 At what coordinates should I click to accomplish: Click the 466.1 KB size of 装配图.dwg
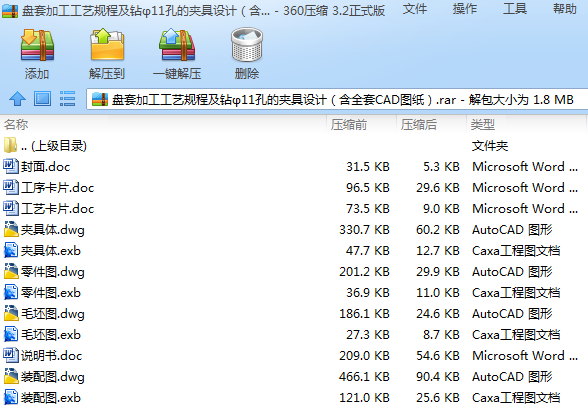point(364,376)
